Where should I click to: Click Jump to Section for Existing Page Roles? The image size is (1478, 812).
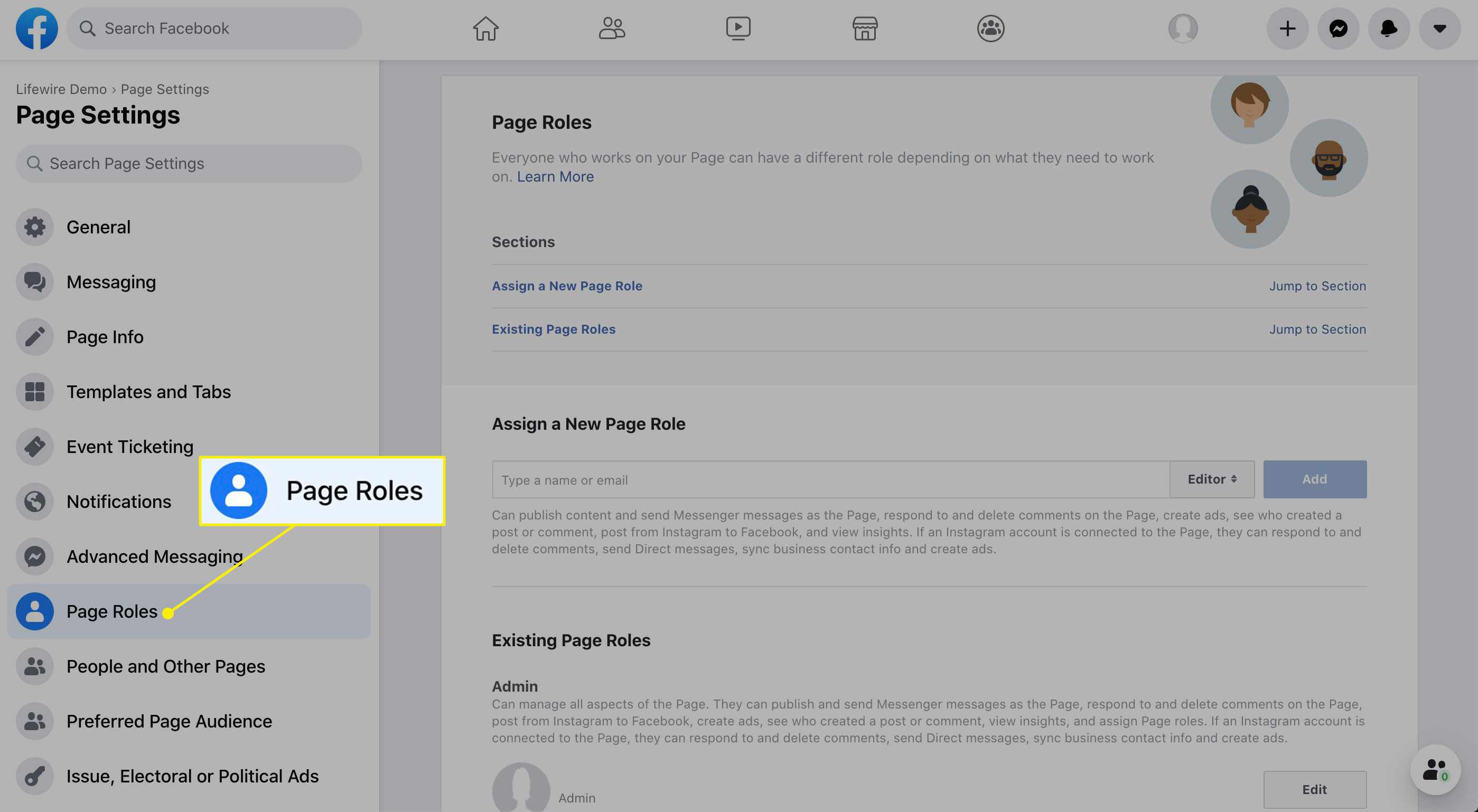1318,329
